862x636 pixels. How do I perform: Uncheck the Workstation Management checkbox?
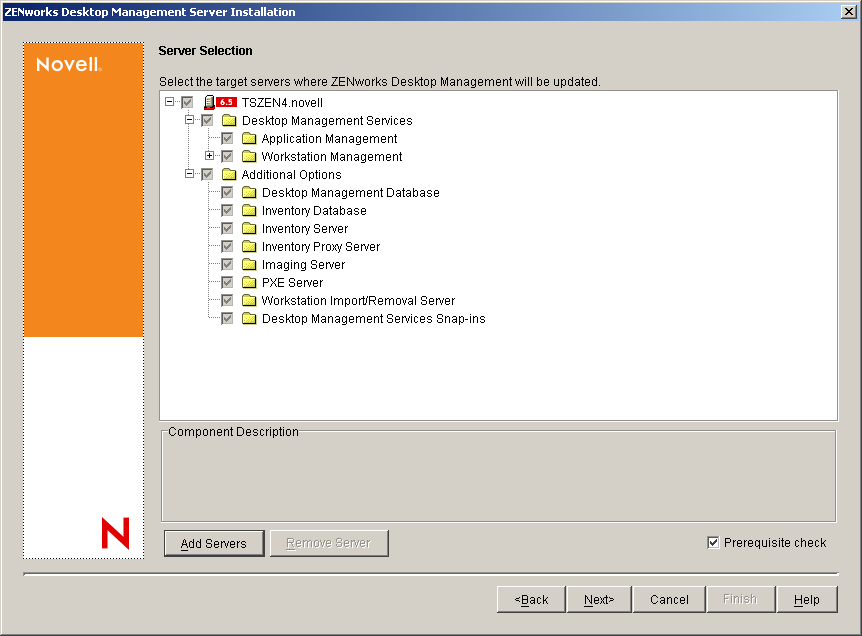[x=227, y=157]
